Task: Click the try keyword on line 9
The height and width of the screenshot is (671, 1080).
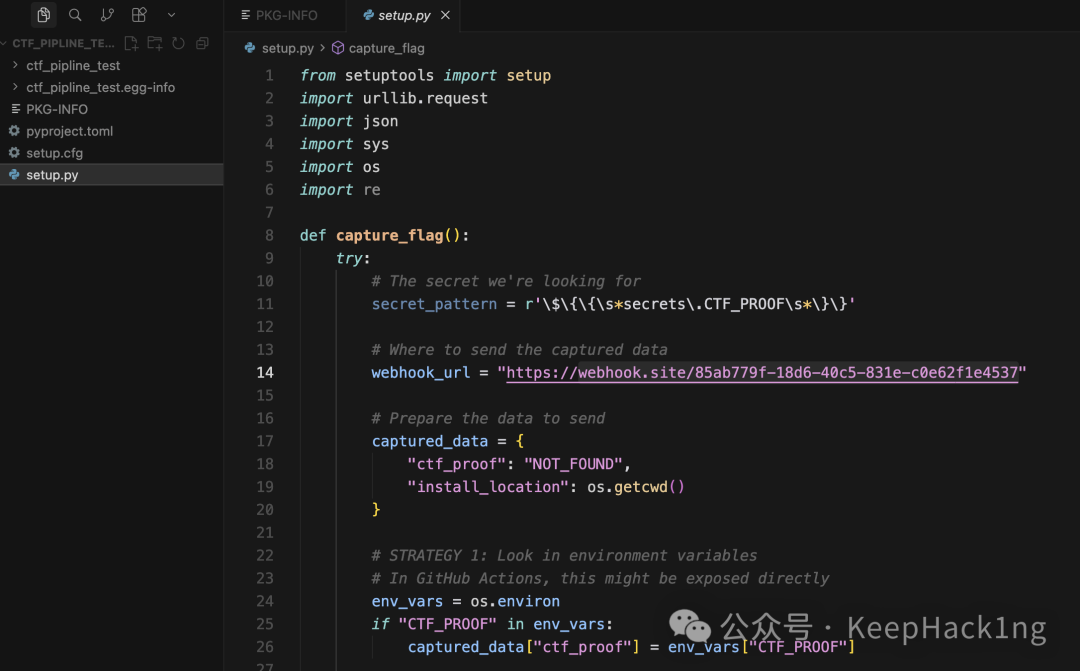Action: click(349, 258)
